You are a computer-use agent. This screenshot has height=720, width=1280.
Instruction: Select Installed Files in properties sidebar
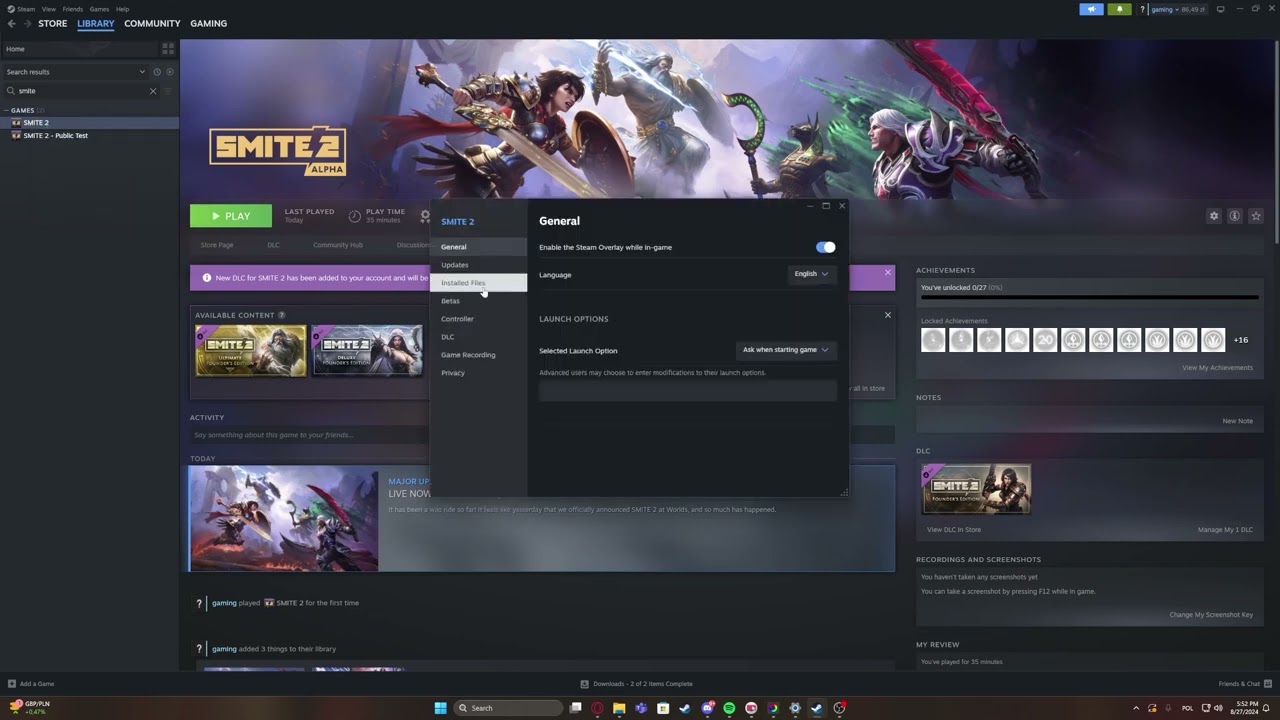click(x=478, y=283)
